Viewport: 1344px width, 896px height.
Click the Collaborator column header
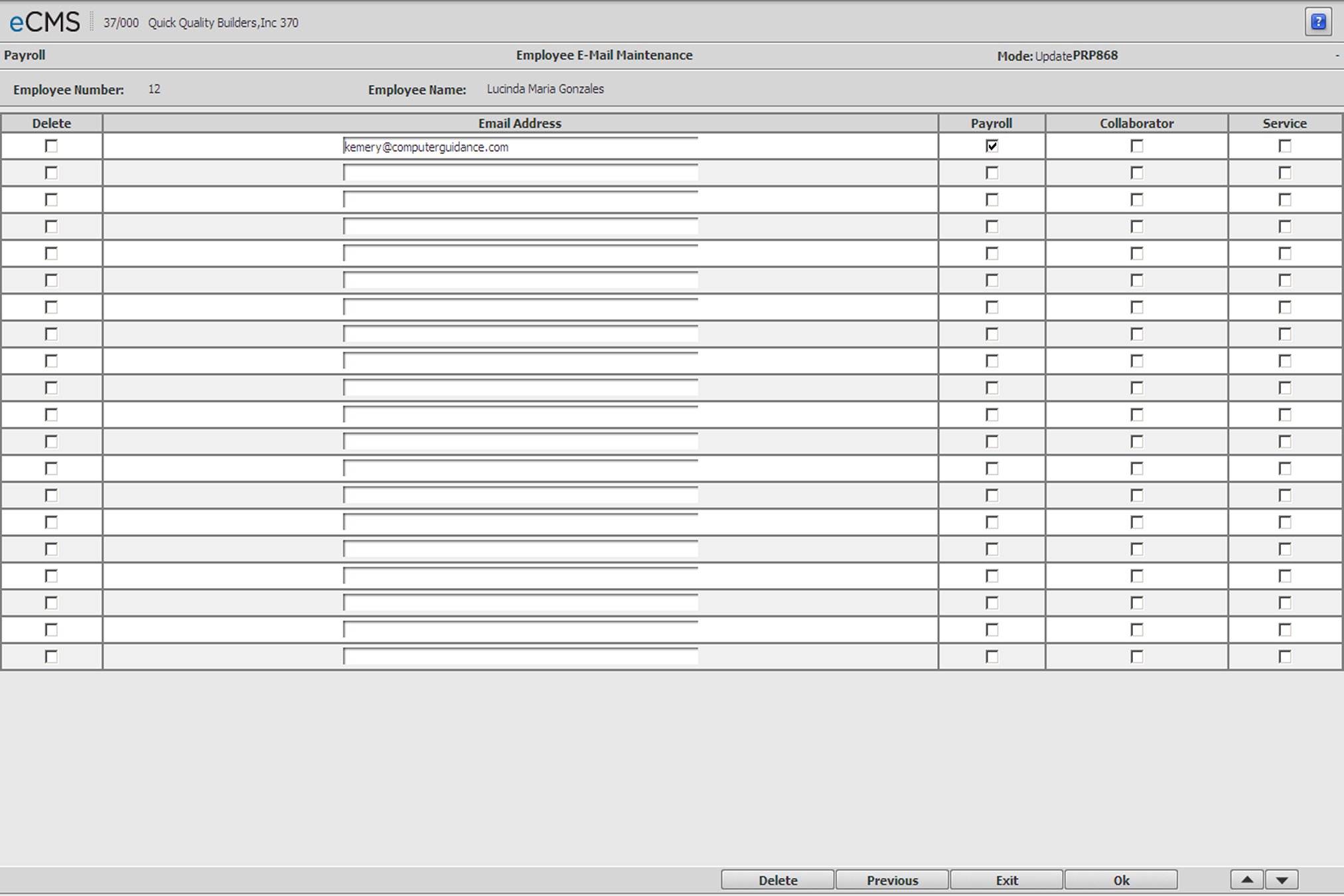pyautogui.click(x=1136, y=123)
